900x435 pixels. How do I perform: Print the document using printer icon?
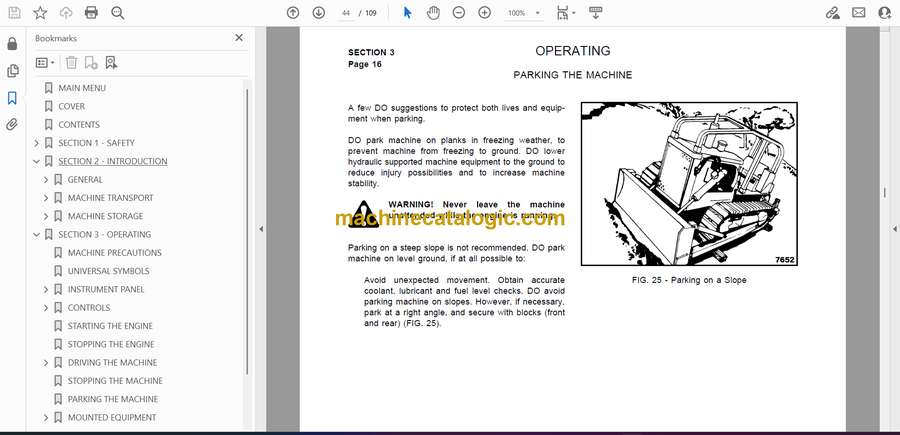(91, 13)
